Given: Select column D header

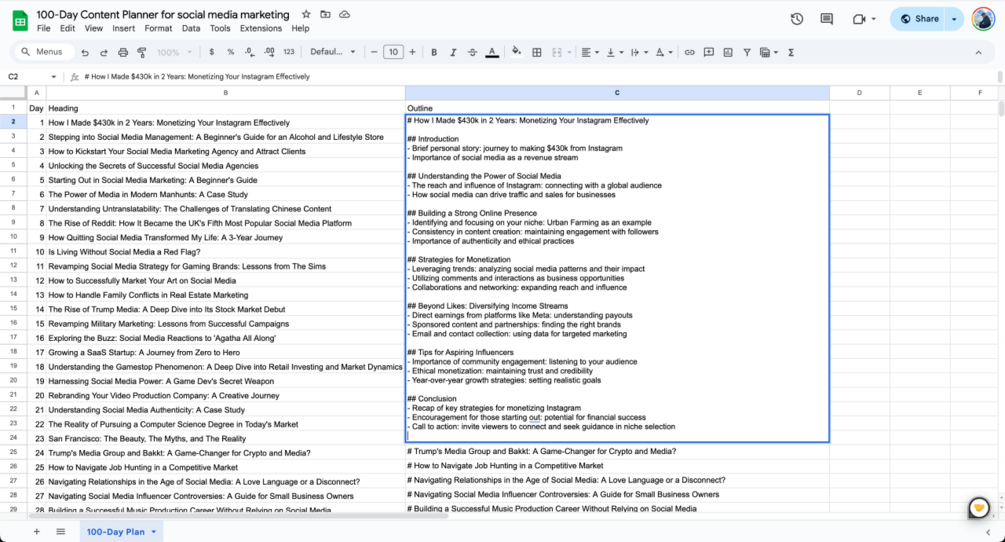Looking at the screenshot, I should pyautogui.click(x=860, y=93).
